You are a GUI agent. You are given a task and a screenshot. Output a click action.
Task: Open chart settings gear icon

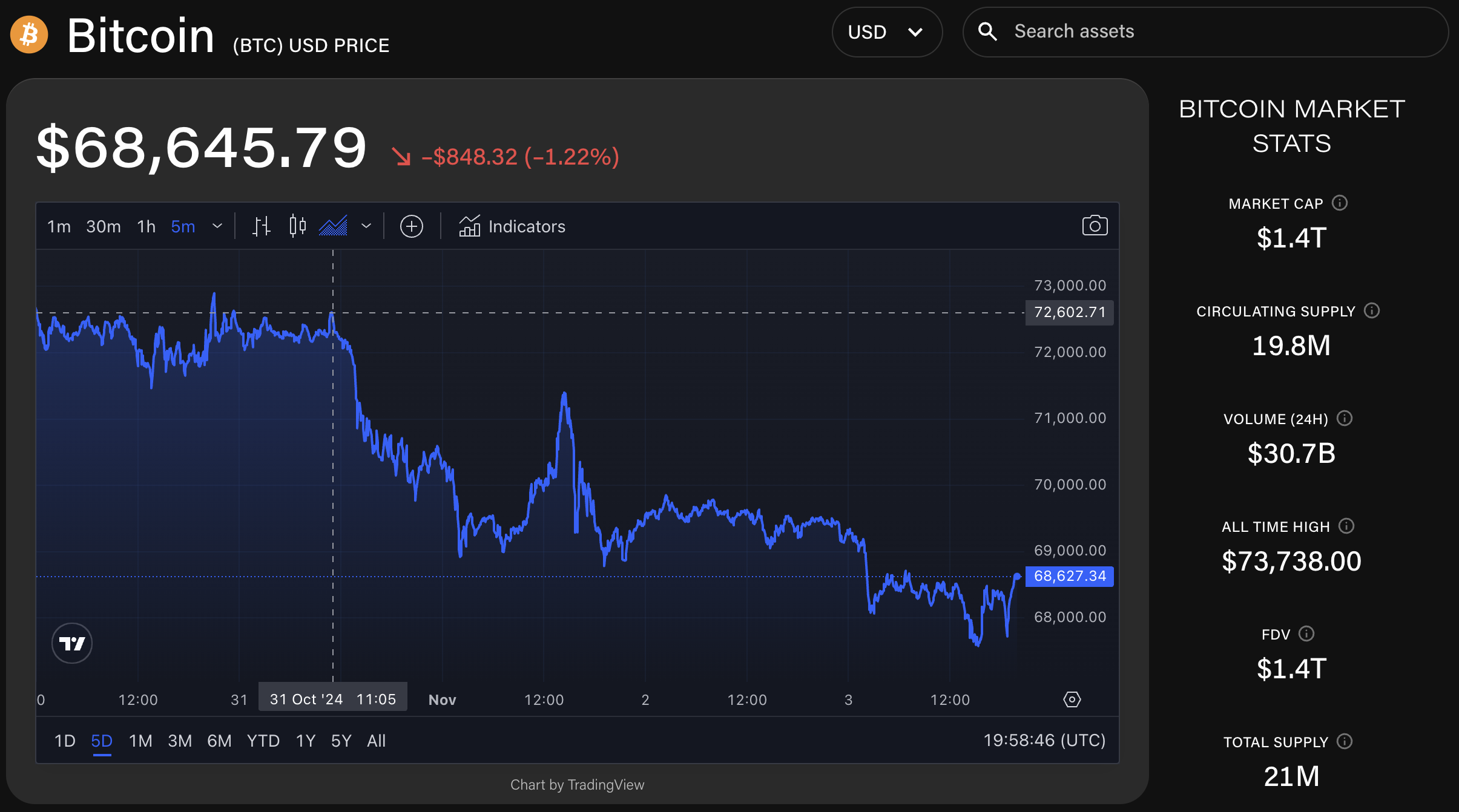click(x=1072, y=699)
